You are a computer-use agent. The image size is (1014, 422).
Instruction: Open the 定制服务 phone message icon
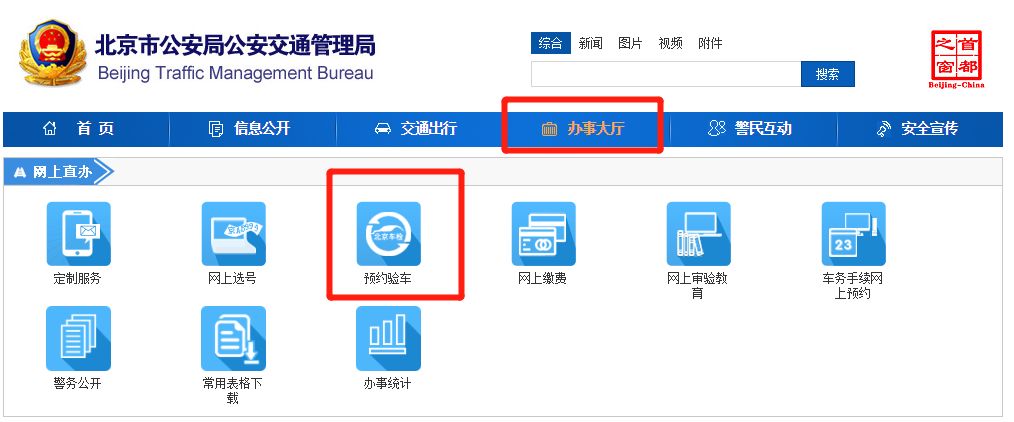78,234
